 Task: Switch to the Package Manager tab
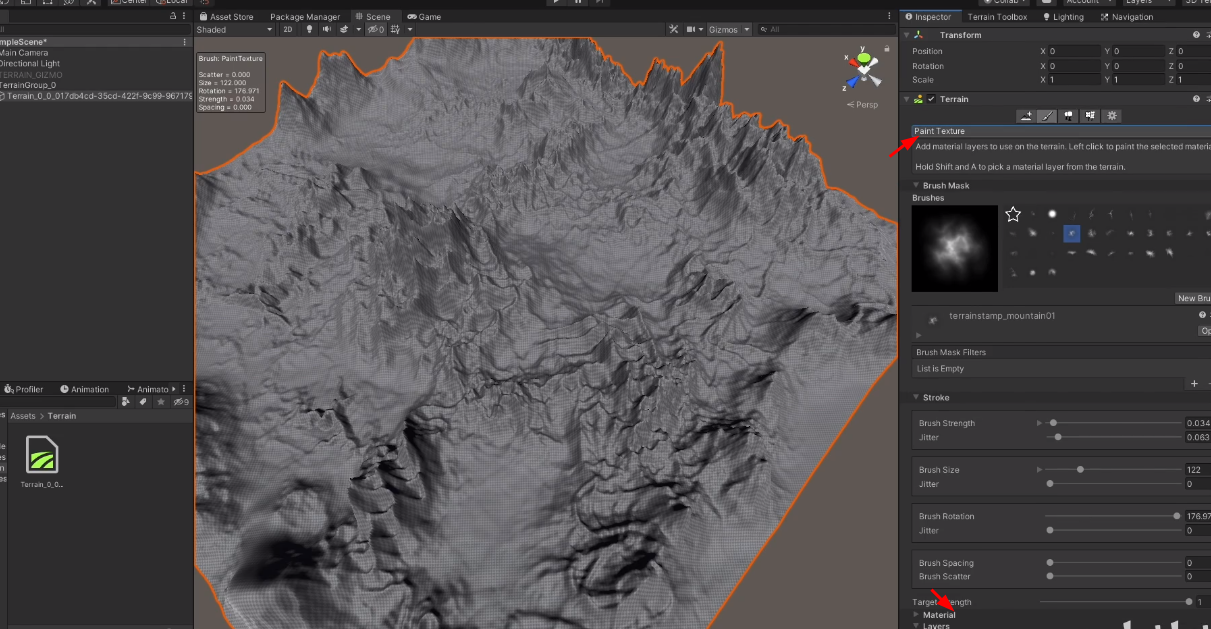(305, 17)
